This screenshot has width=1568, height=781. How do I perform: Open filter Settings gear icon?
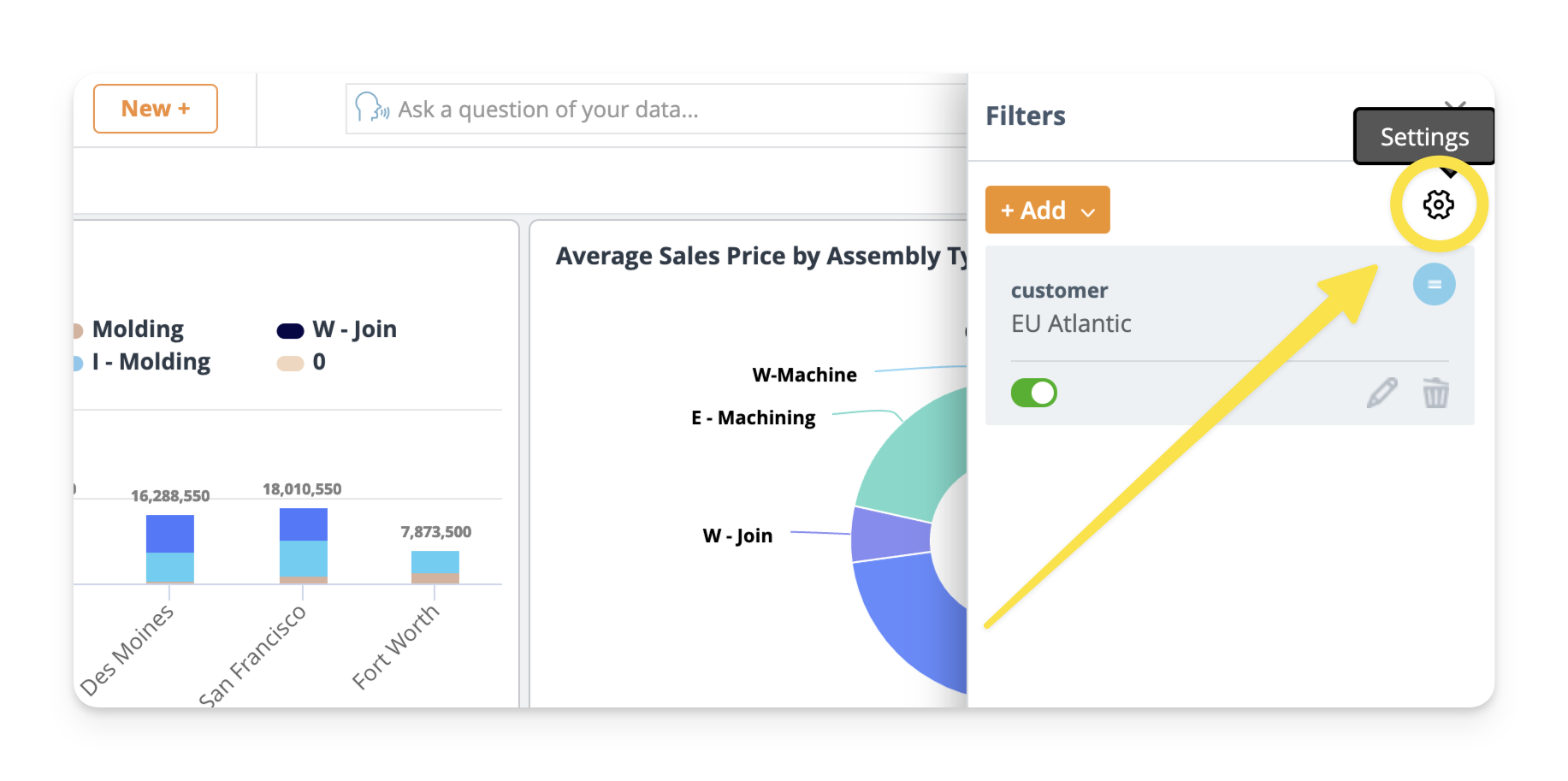click(x=1438, y=204)
